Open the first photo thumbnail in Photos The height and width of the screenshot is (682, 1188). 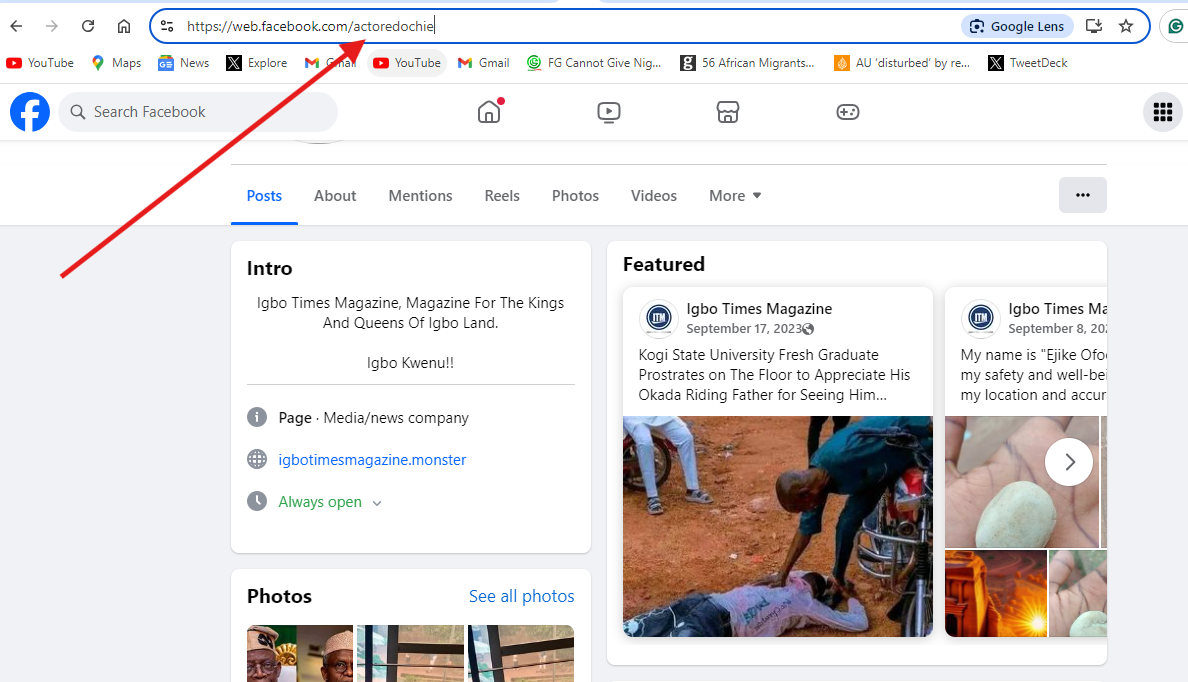tap(300, 653)
